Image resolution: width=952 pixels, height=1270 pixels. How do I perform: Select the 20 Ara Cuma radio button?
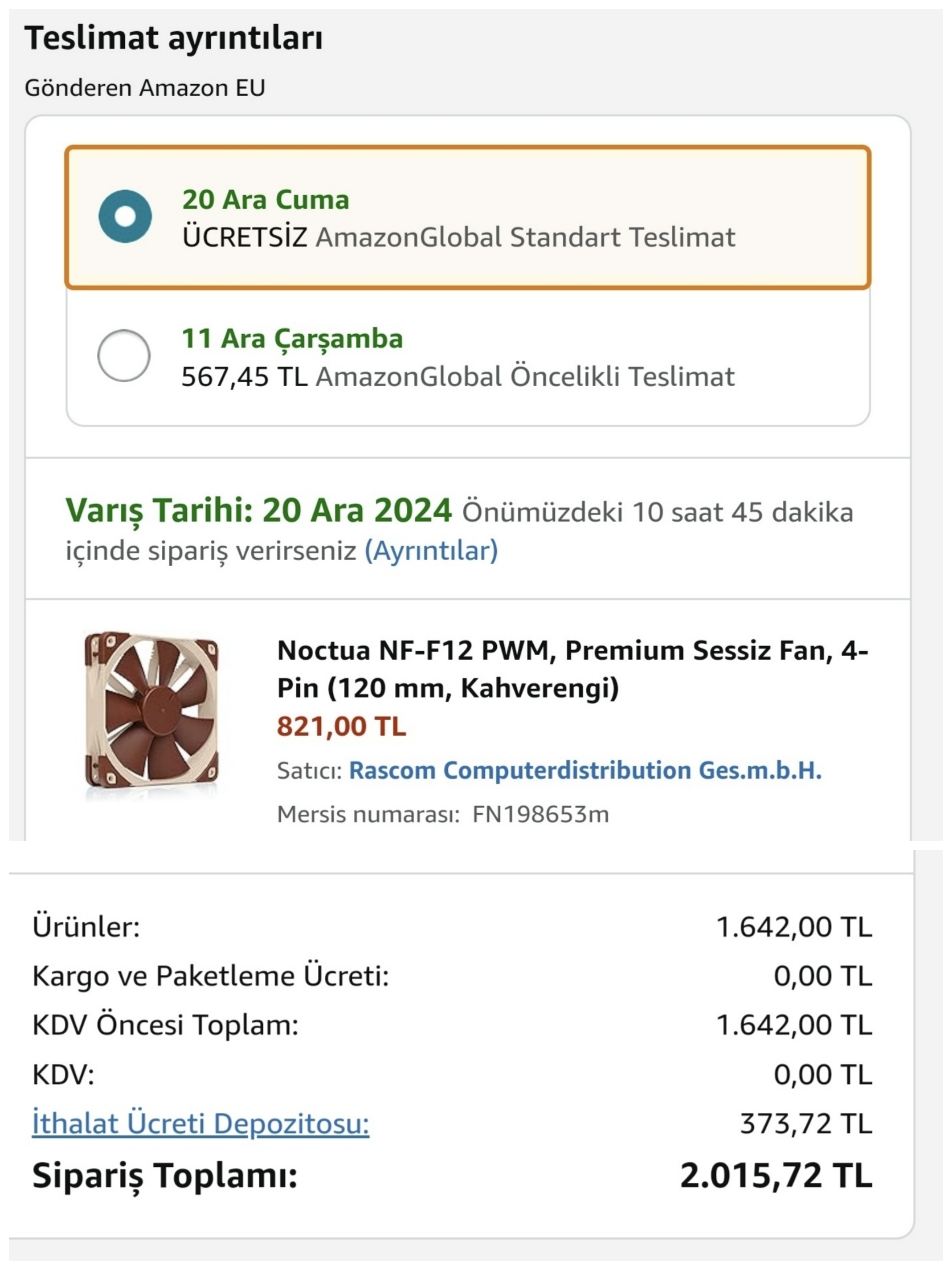(x=125, y=217)
